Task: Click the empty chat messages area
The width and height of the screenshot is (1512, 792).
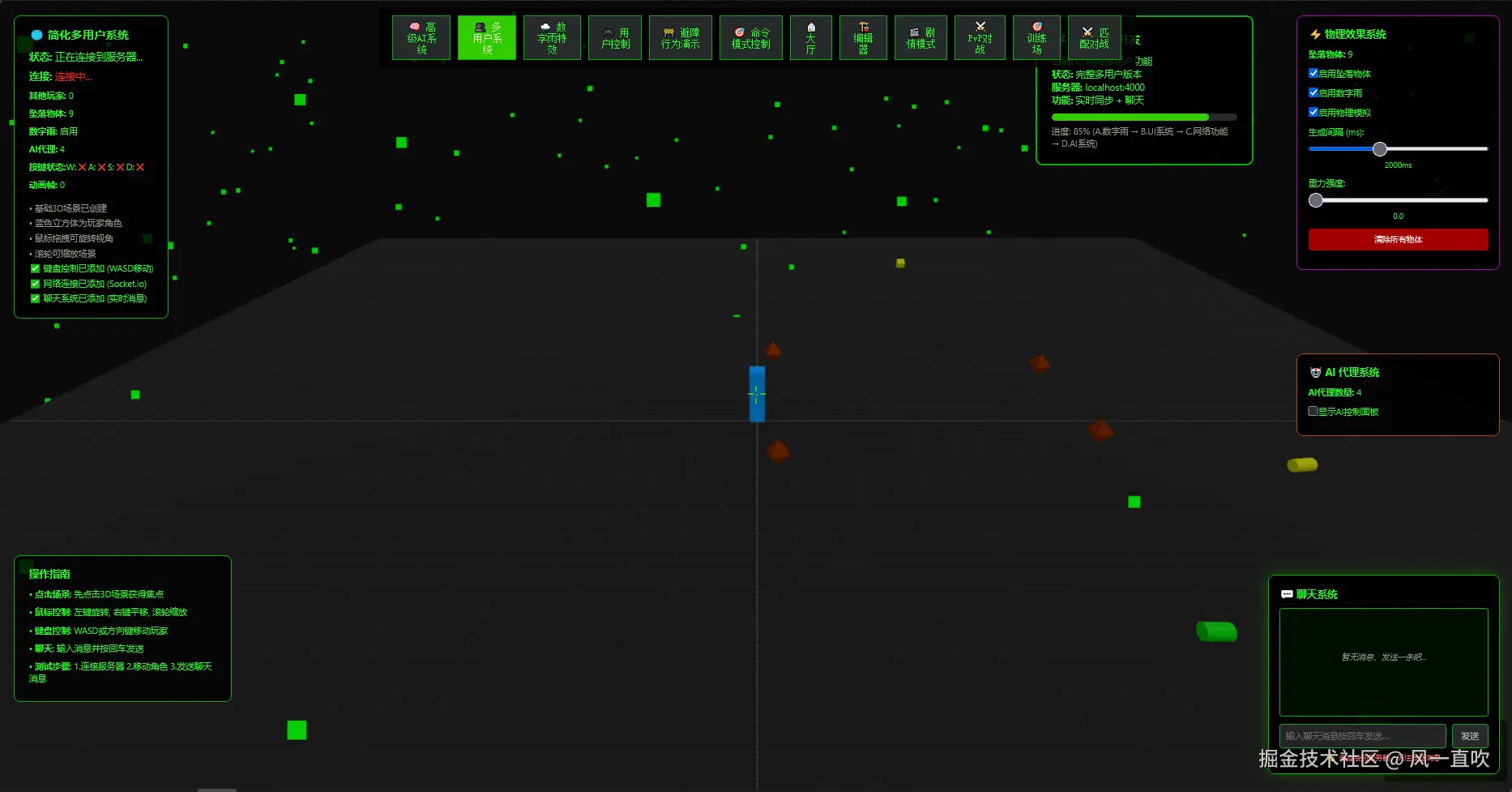Action: pyautogui.click(x=1384, y=662)
